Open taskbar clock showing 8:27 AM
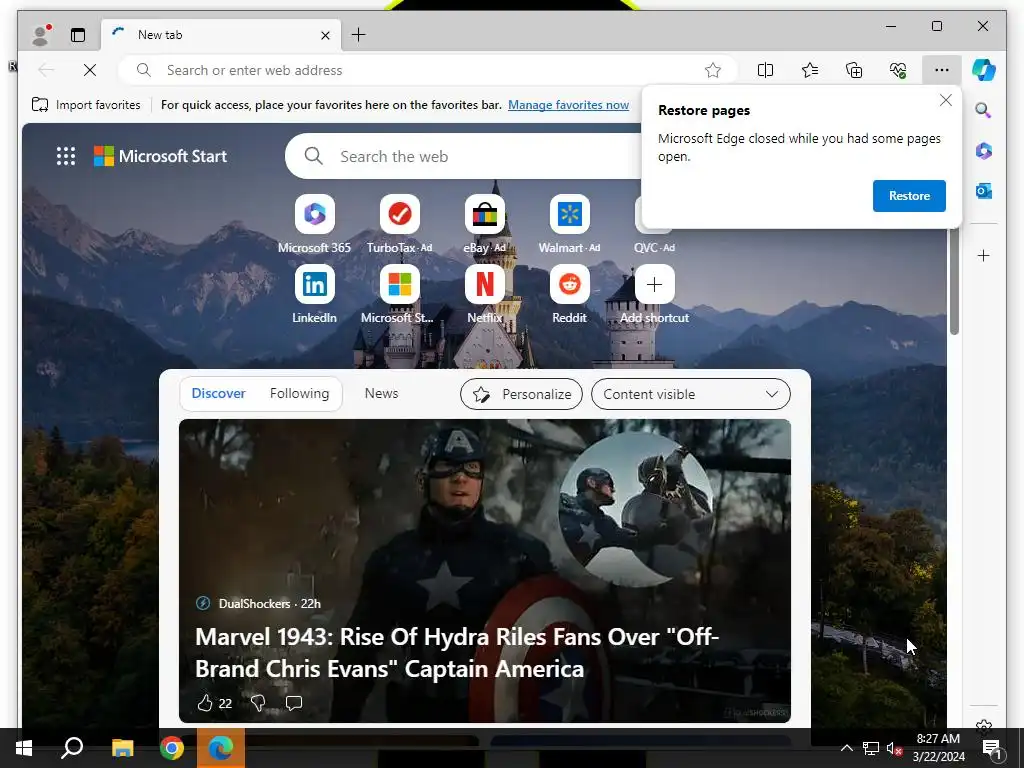Image resolution: width=1024 pixels, height=768 pixels. click(938, 748)
